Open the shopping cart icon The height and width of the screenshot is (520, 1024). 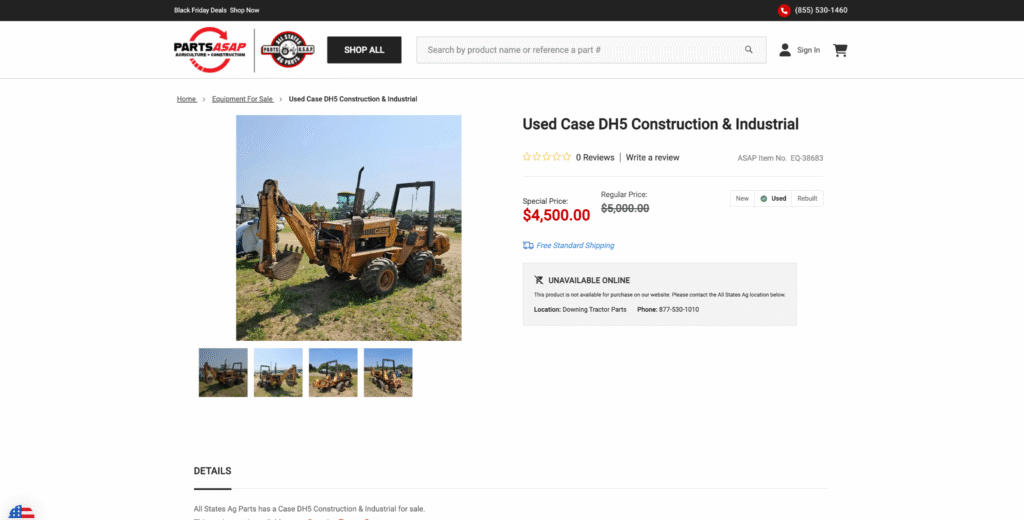[840, 50]
